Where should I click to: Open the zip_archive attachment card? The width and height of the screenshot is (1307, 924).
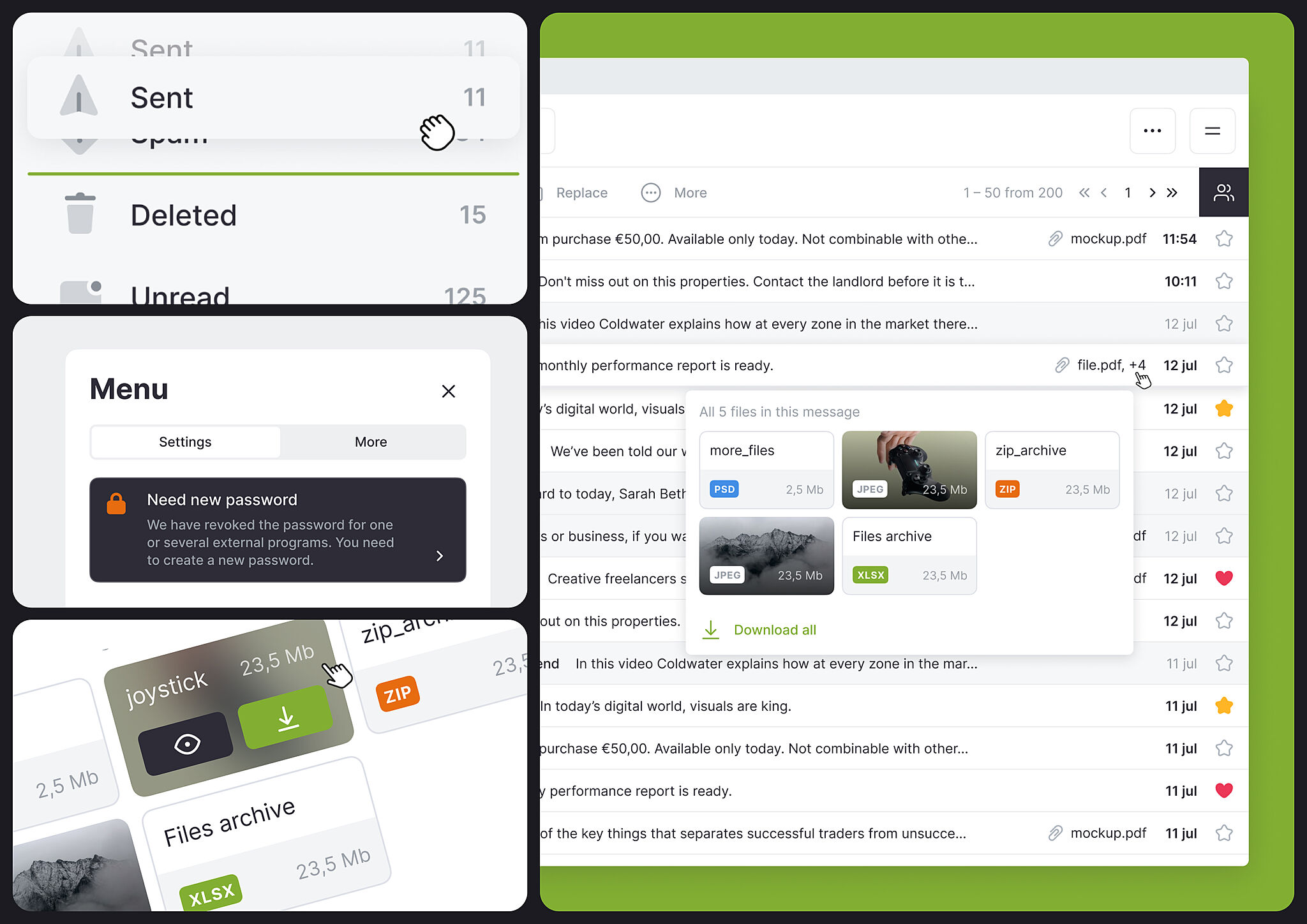tap(1052, 470)
